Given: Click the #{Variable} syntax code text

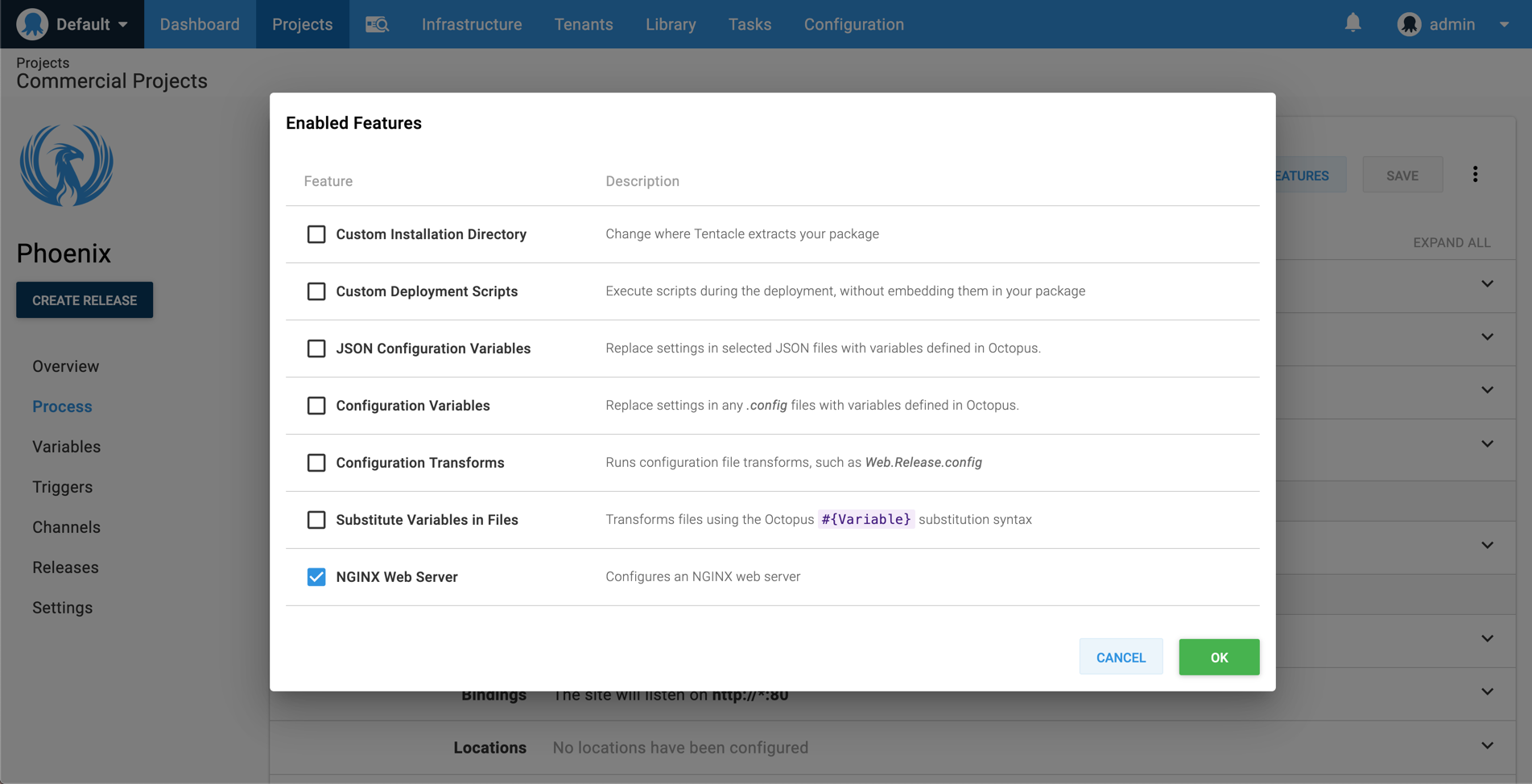Looking at the screenshot, I should tap(866, 519).
